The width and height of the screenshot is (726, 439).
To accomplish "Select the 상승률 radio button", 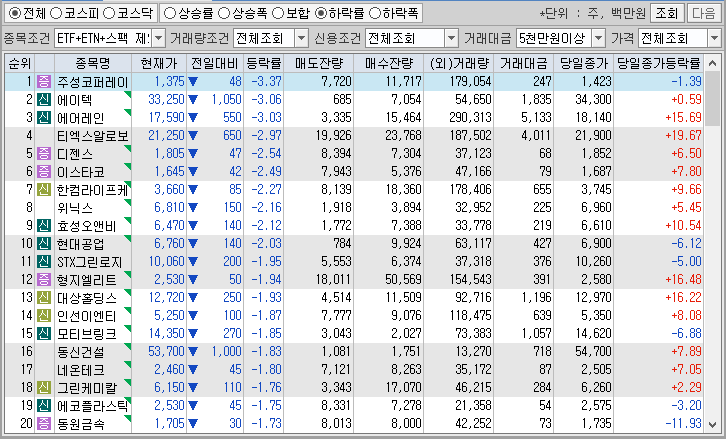I will 170,13.
